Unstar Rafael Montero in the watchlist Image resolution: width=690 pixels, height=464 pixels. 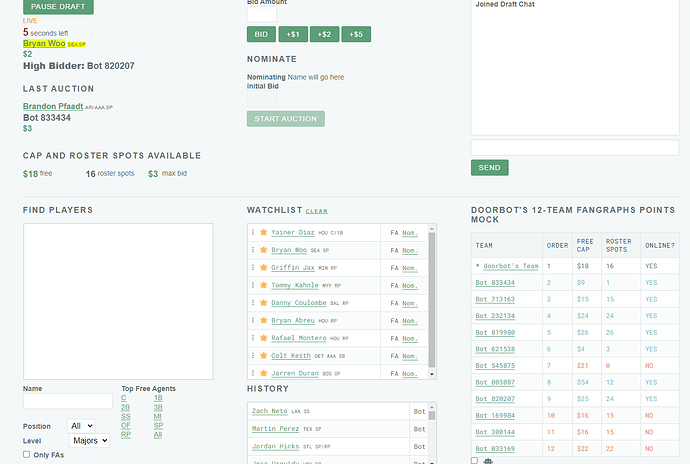point(264,338)
